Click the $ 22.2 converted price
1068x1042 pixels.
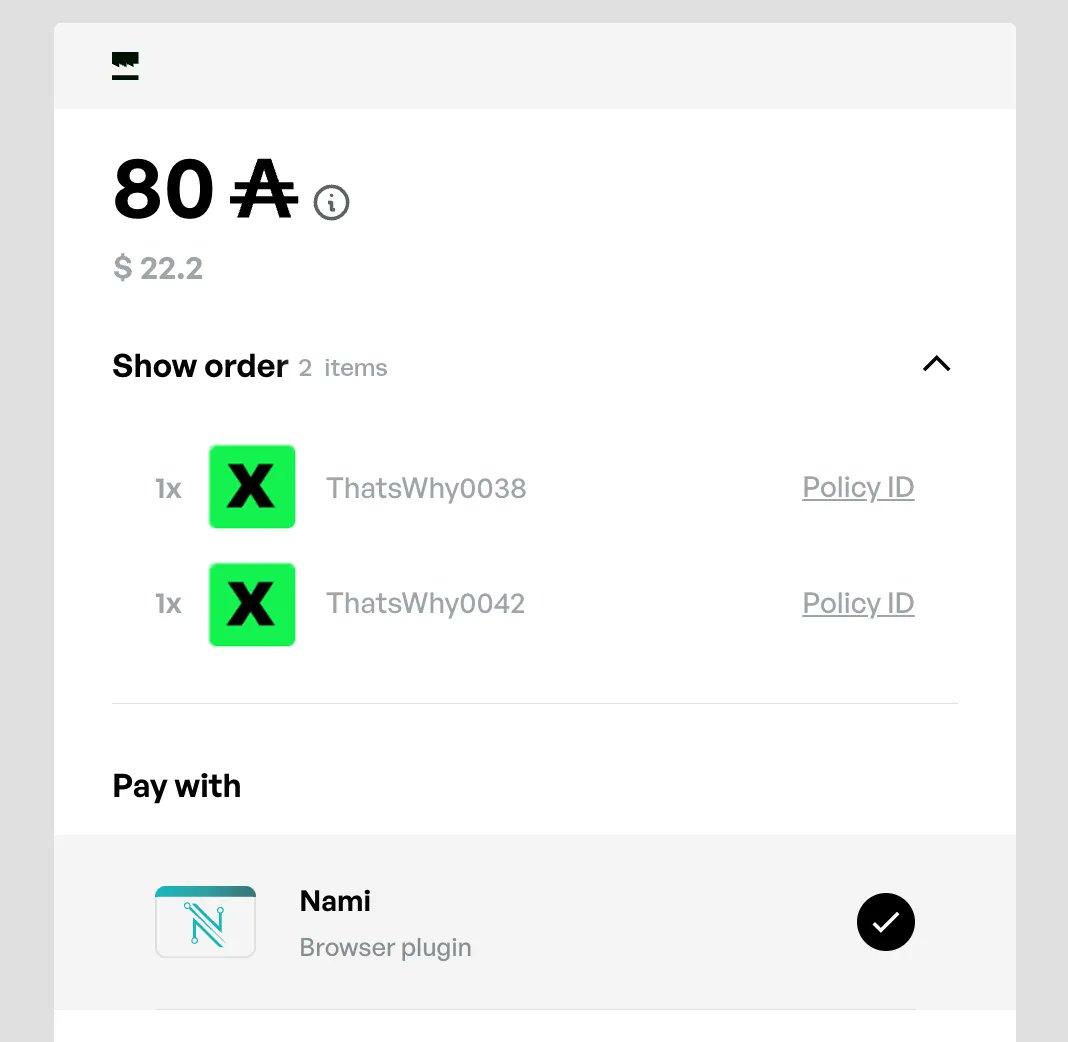click(158, 268)
